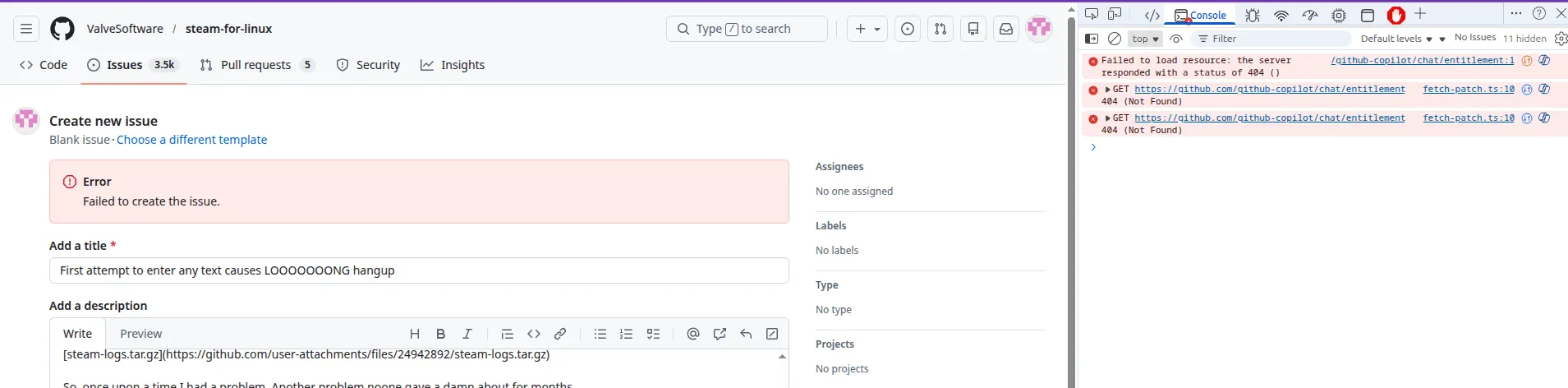Viewport: 1568px width, 388px height.
Task: Open the pull requests shortcut in header
Action: pos(940,29)
